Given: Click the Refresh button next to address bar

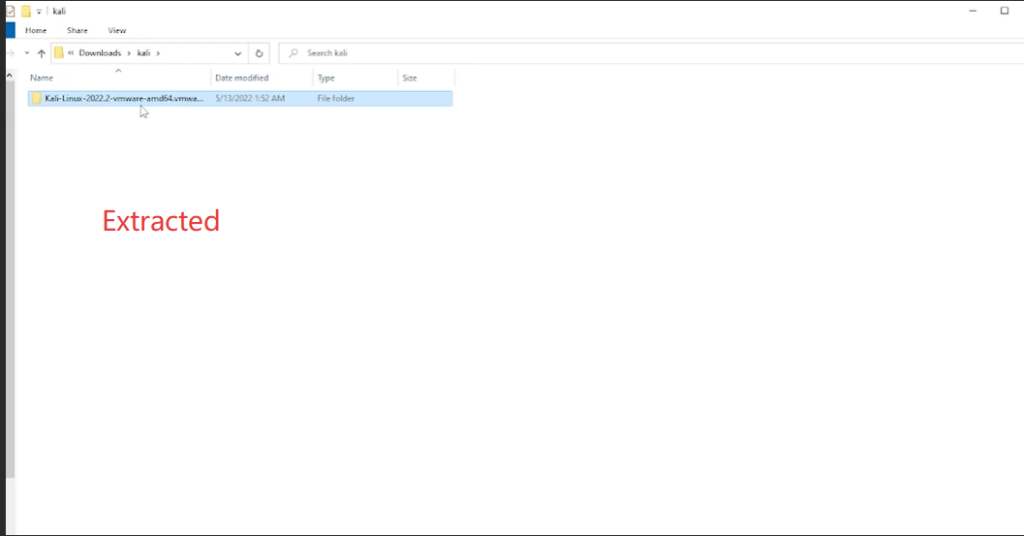Looking at the screenshot, I should coord(259,54).
